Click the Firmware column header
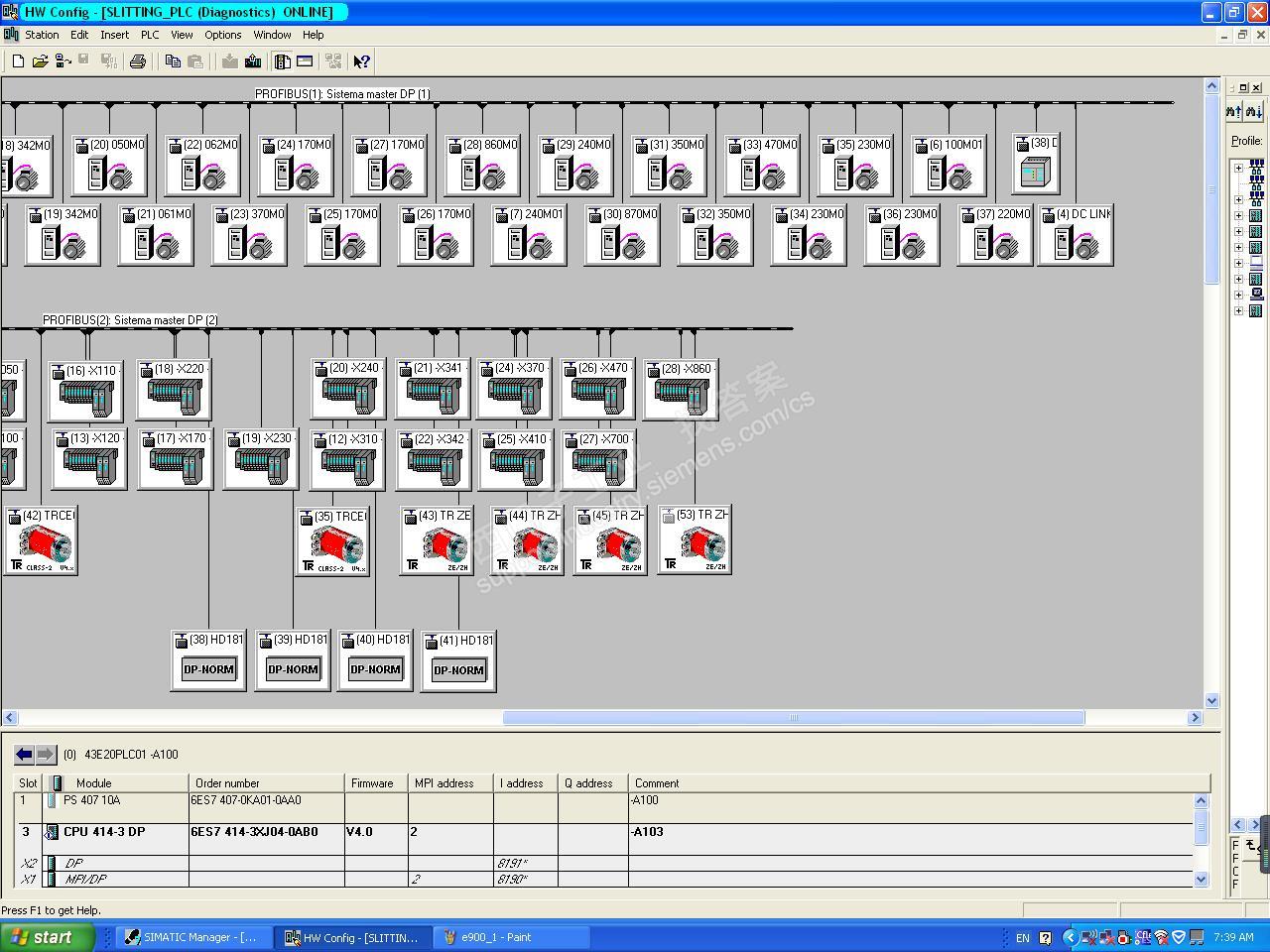Viewport: 1270px width, 952px height. point(376,783)
